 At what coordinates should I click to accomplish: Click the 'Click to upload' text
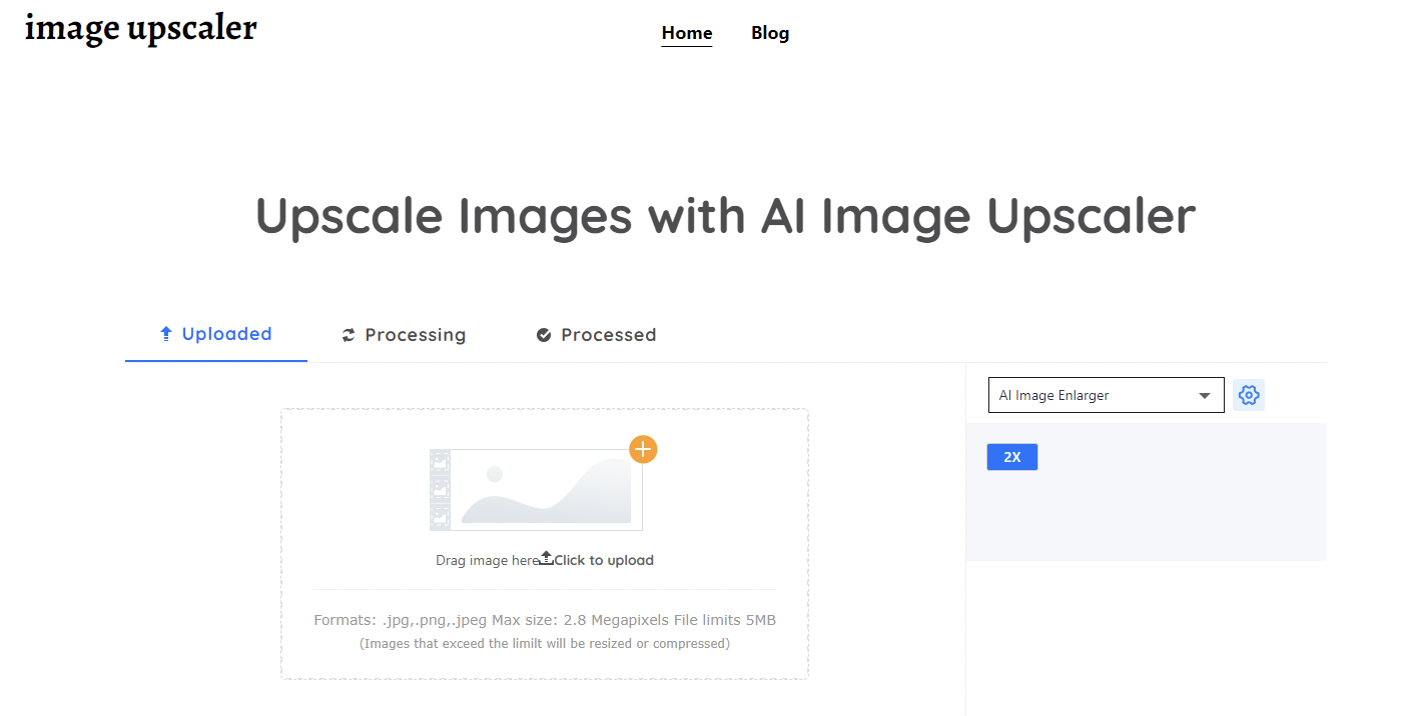click(x=604, y=560)
